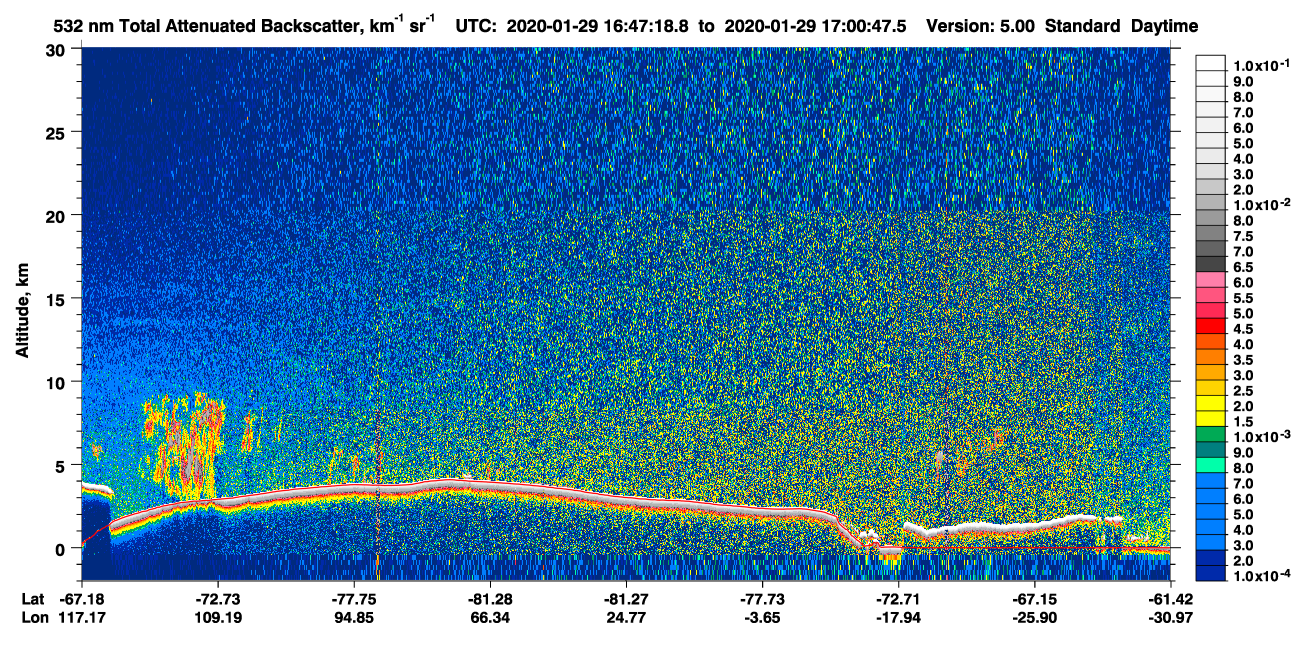Click the altitude tick label '30'
This screenshot has width=1300, height=667.
[56, 50]
